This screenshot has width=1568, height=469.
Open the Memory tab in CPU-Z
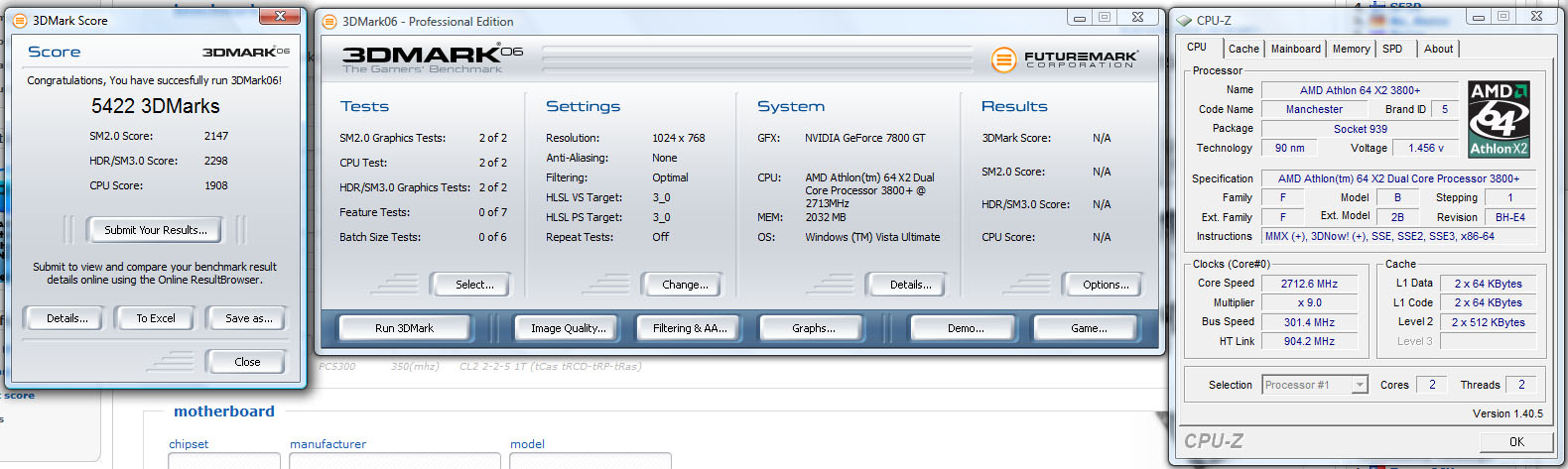click(x=1351, y=49)
